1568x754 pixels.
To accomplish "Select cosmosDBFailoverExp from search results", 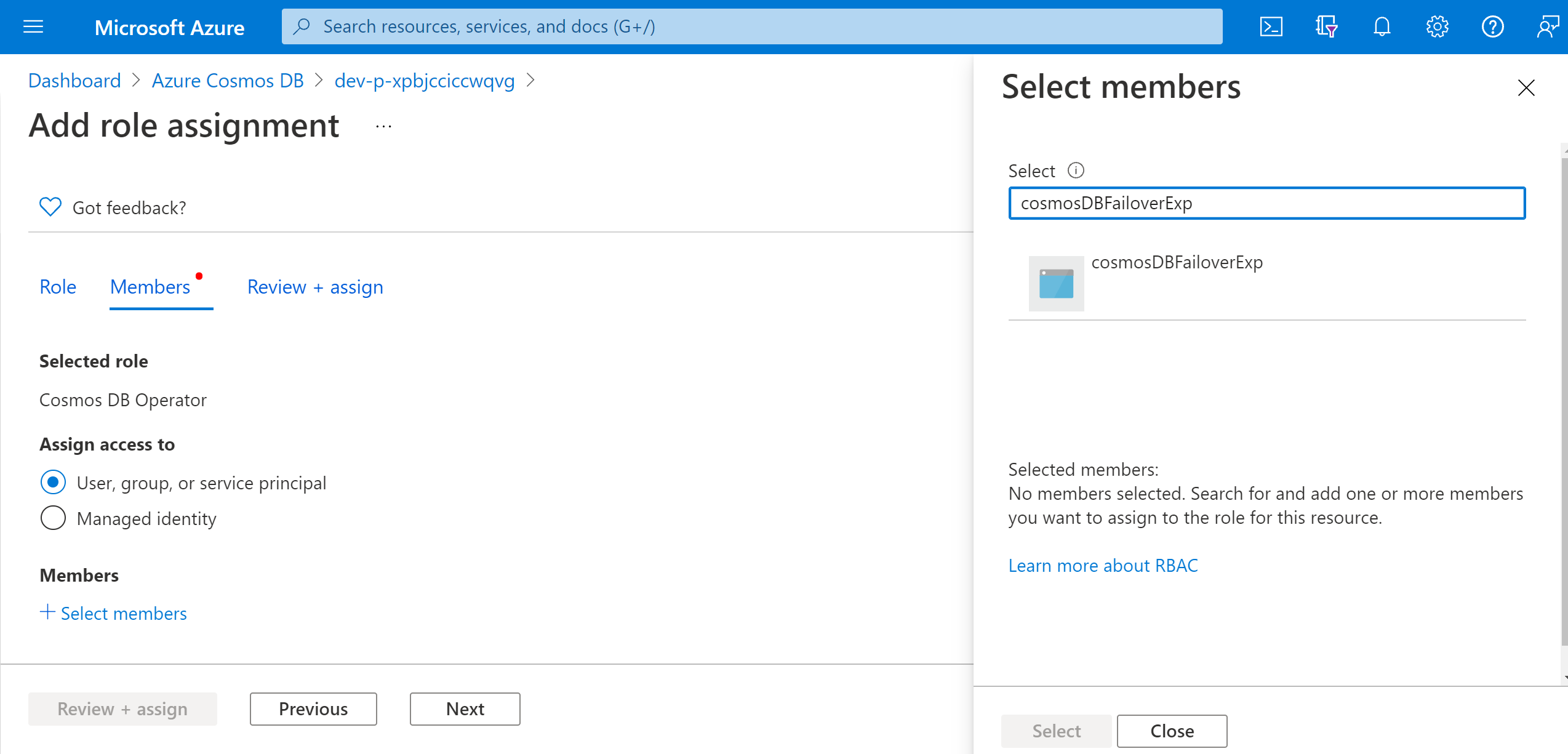I will pos(1178,282).
